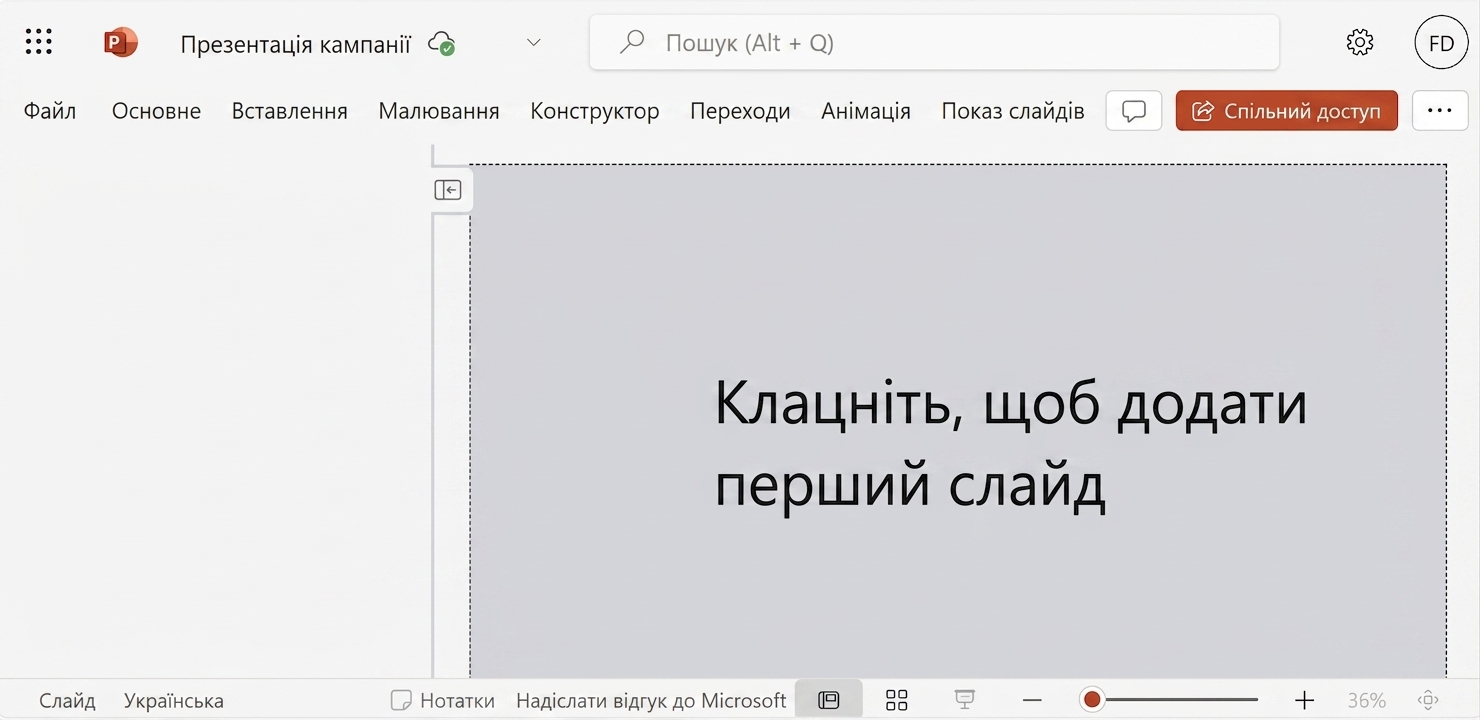Expand the file name dropdown chevron

coord(534,43)
